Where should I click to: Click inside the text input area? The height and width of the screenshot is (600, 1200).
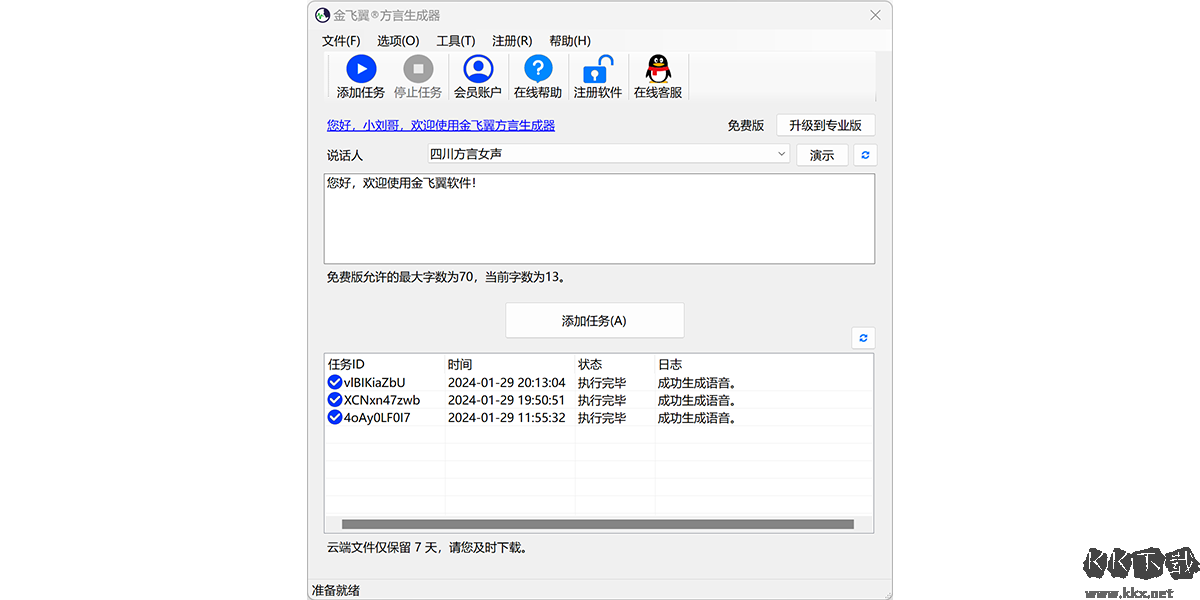599,218
